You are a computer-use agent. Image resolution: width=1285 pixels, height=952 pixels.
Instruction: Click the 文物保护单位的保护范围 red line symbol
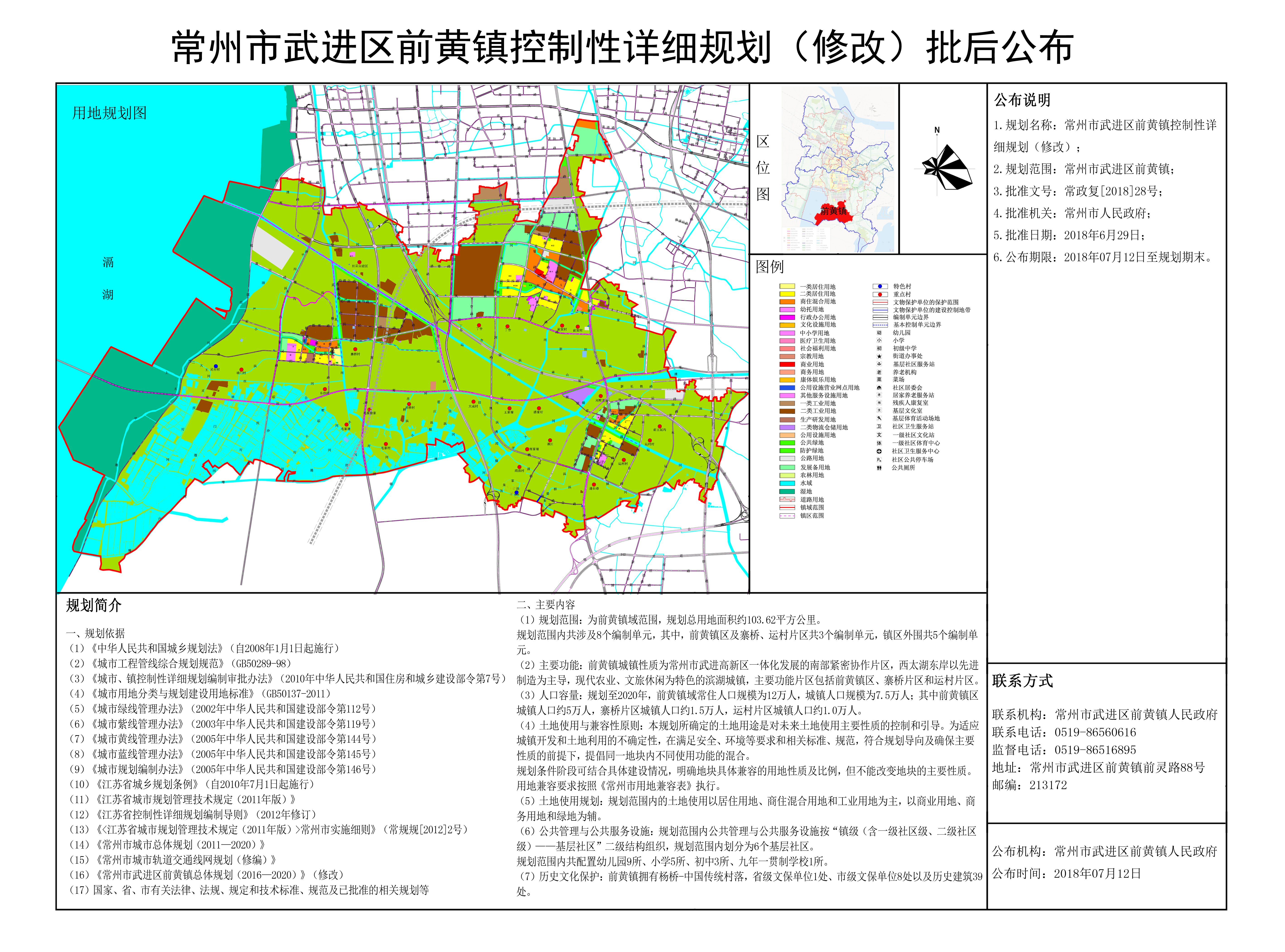pos(880,302)
